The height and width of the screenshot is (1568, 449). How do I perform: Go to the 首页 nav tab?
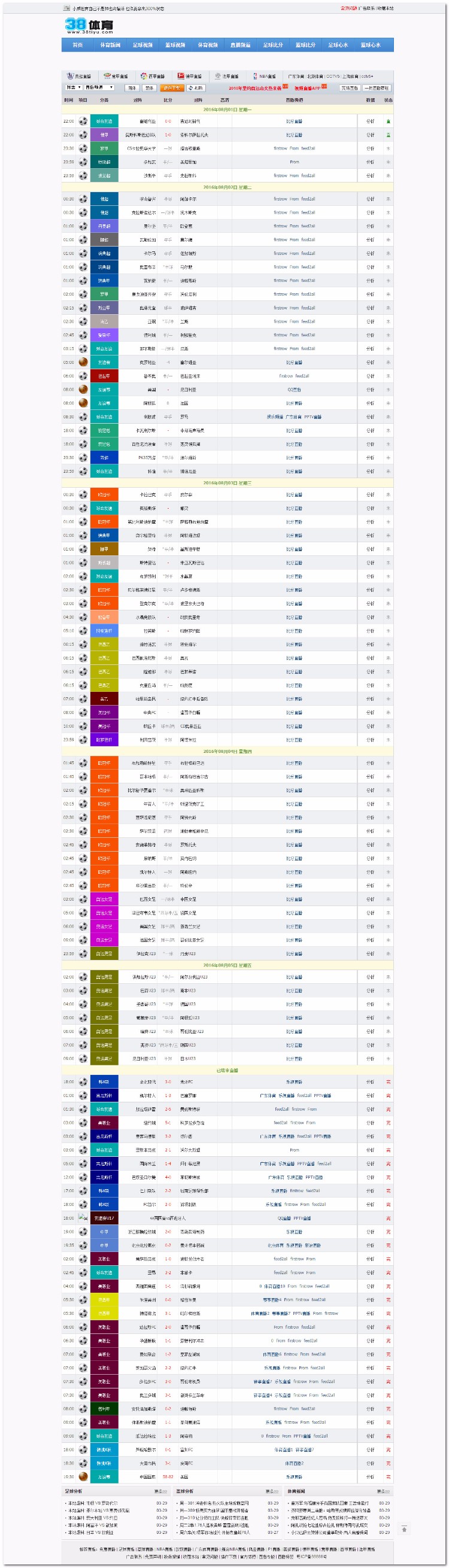(77, 45)
